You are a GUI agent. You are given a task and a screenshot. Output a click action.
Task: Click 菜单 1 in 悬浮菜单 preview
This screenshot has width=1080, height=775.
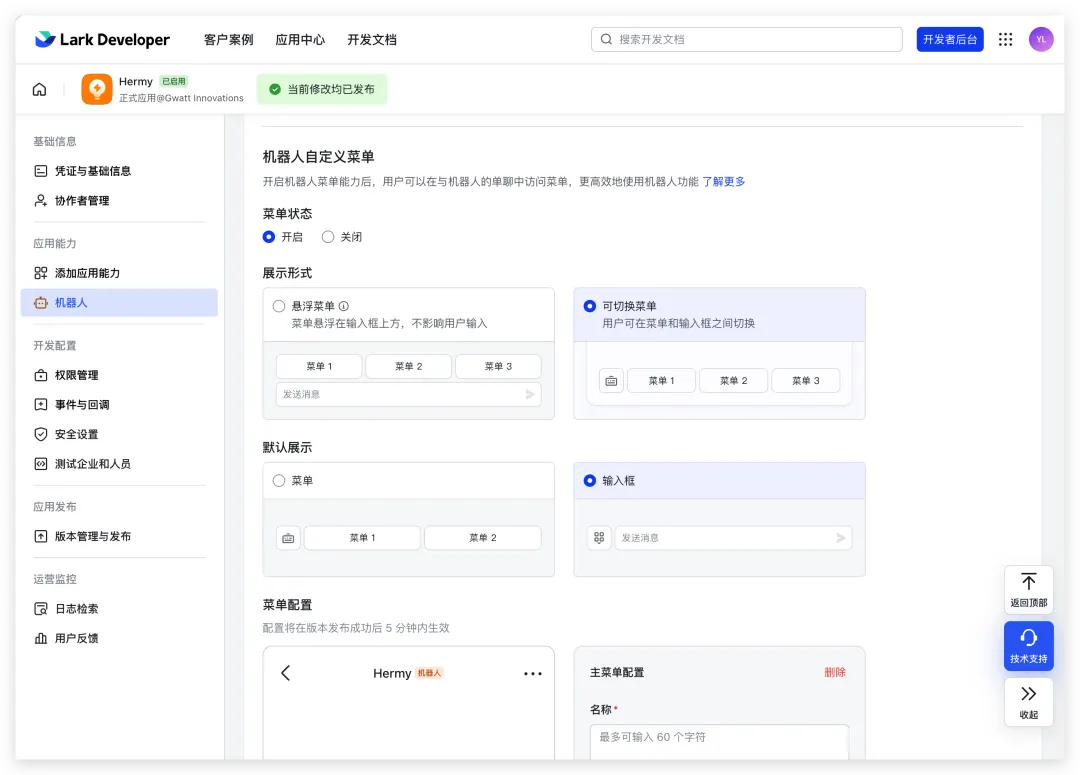[x=319, y=366]
